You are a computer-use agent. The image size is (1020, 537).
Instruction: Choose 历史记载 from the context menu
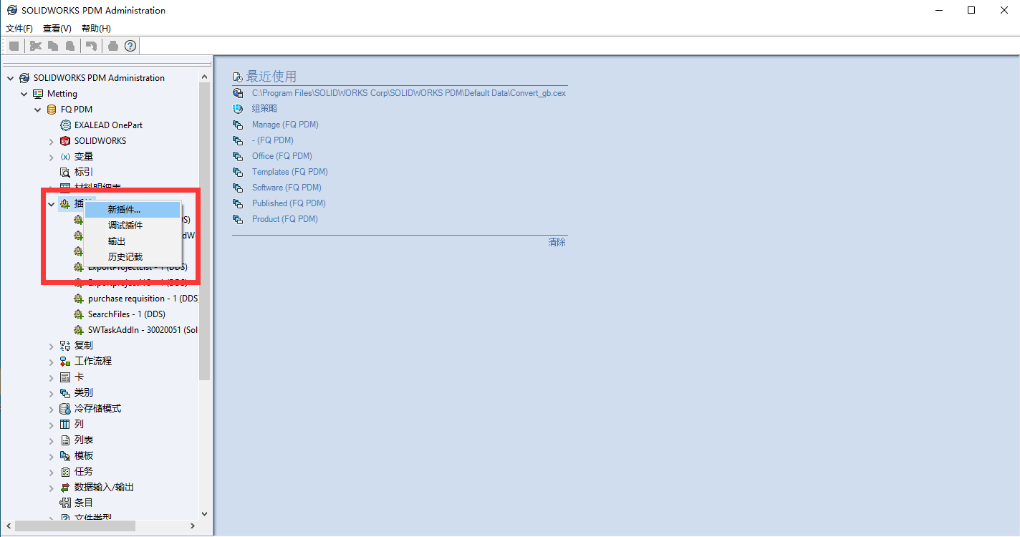coord(133,257)
